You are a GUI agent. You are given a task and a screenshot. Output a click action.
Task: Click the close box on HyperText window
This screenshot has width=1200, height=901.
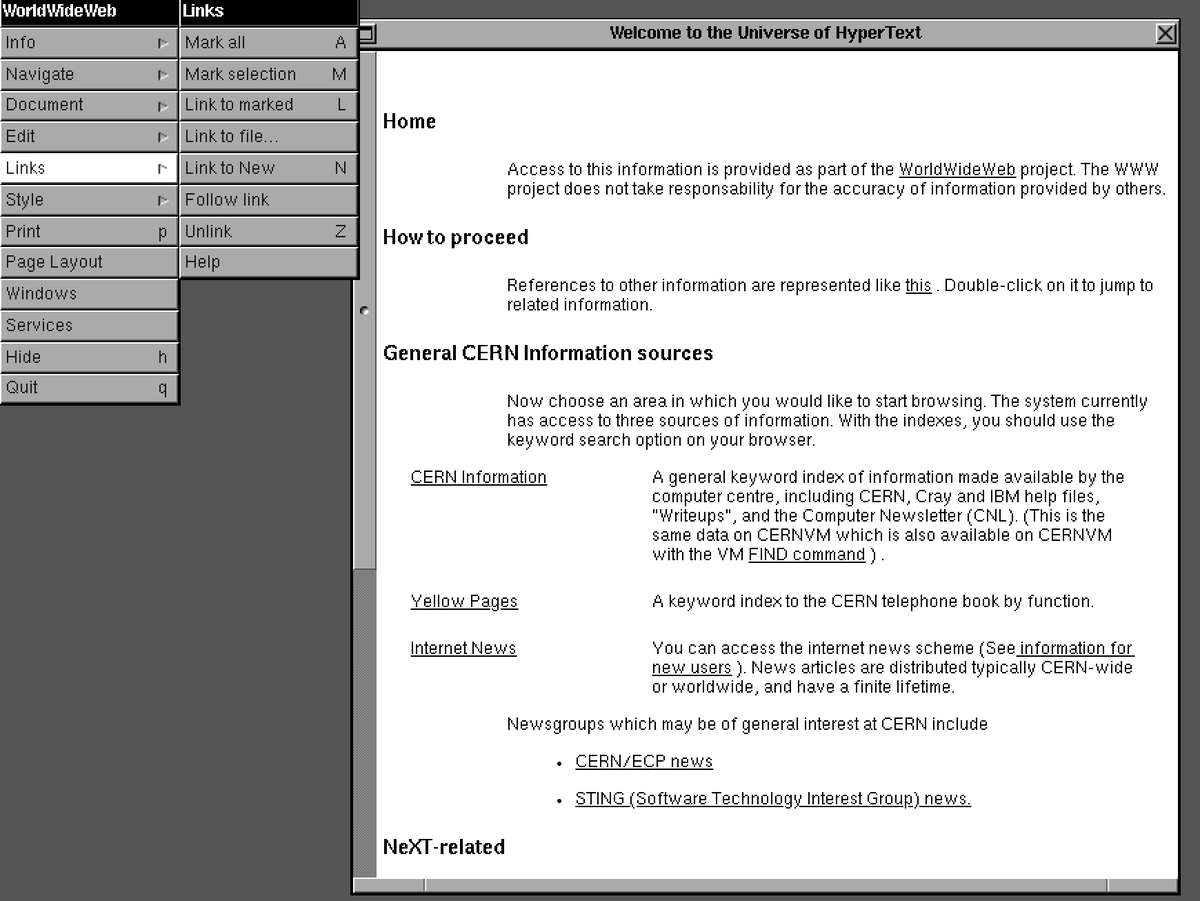click(1166, 34)
